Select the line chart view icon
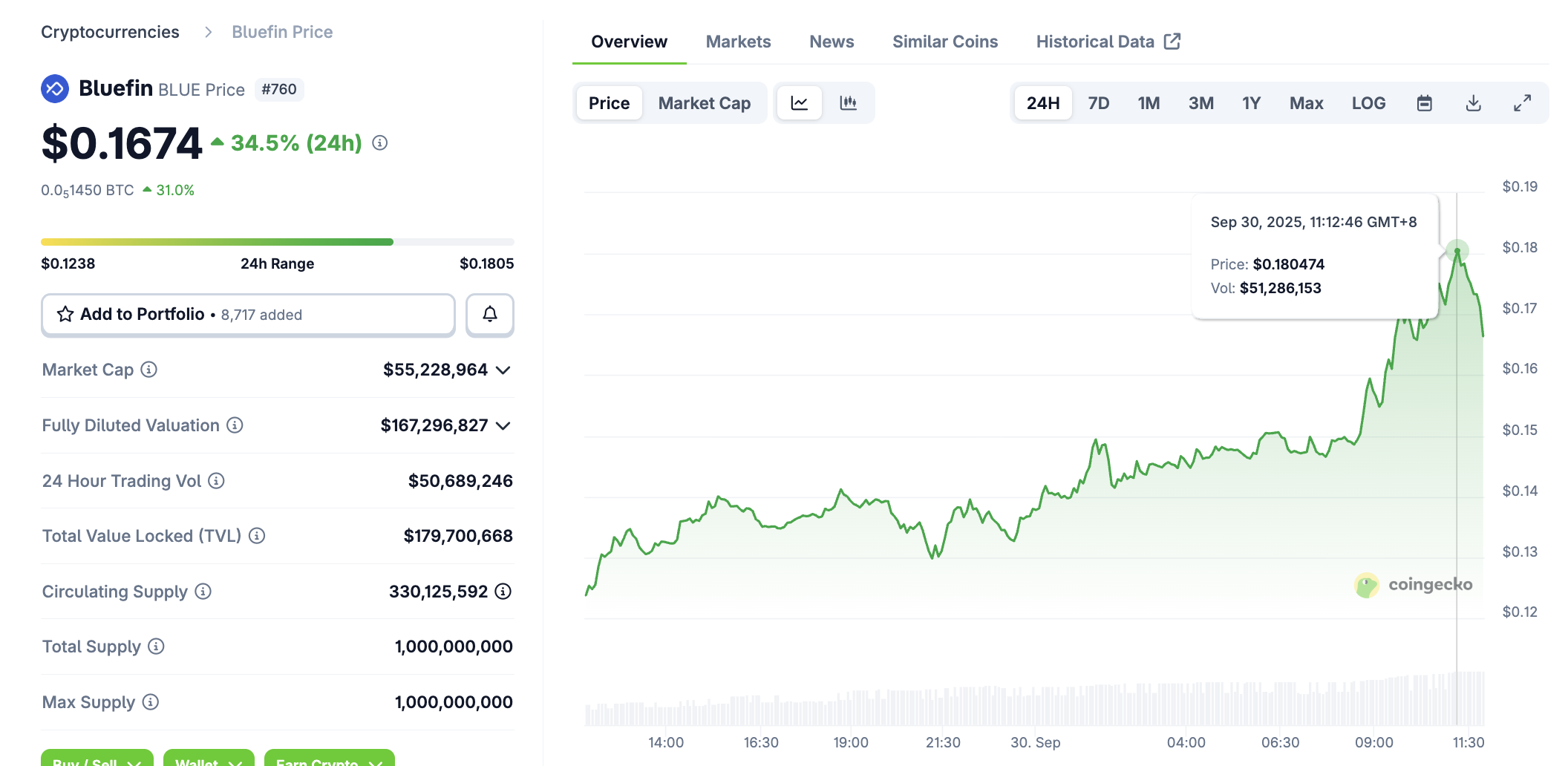This screenshot has height=766, width=1568. click(799, 103)
